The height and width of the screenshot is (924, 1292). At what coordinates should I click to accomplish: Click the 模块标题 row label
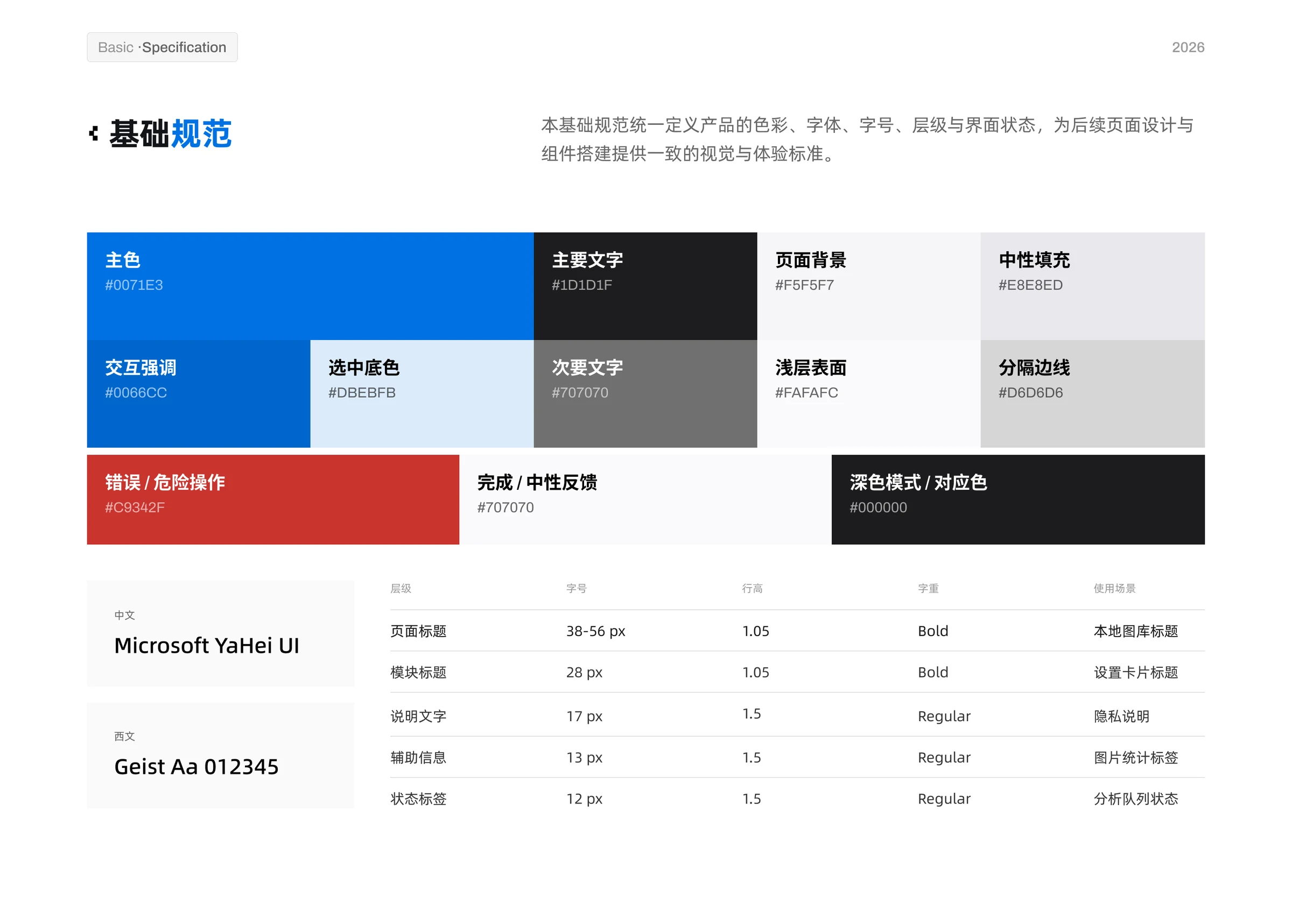pyautogui.click(x=418, y=673)
